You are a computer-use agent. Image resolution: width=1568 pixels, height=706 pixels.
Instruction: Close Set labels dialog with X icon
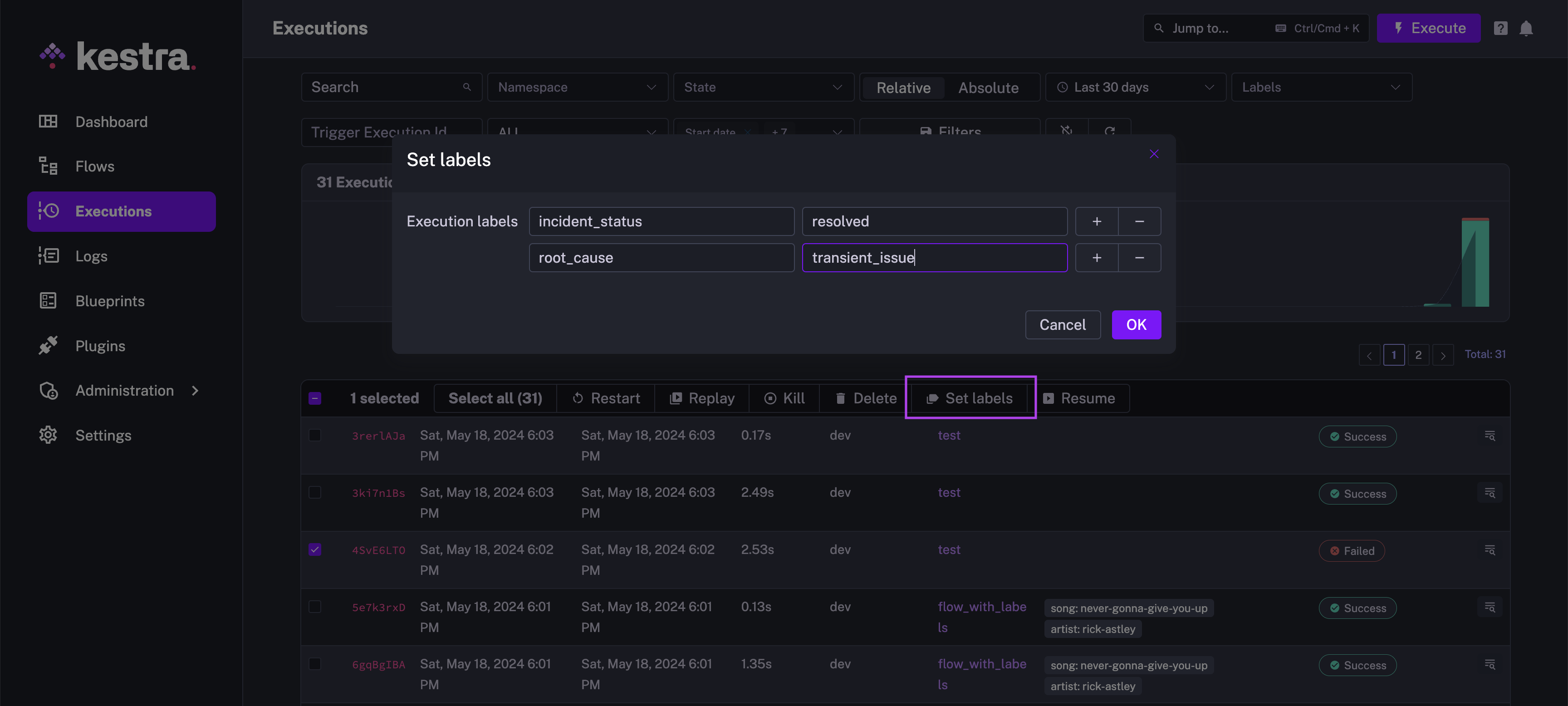1153,154
